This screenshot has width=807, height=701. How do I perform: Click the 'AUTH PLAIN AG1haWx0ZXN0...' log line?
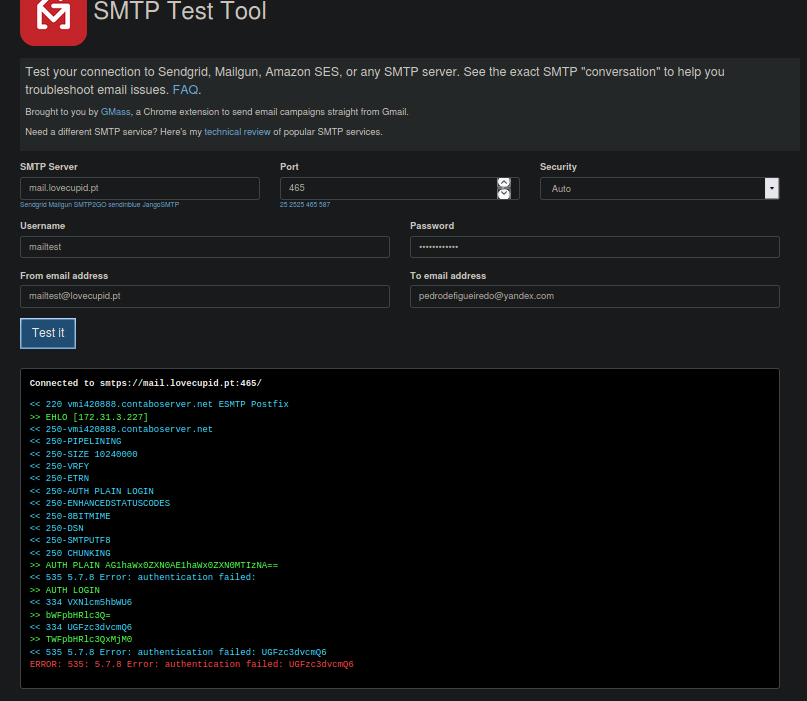(x=154, y=565)
